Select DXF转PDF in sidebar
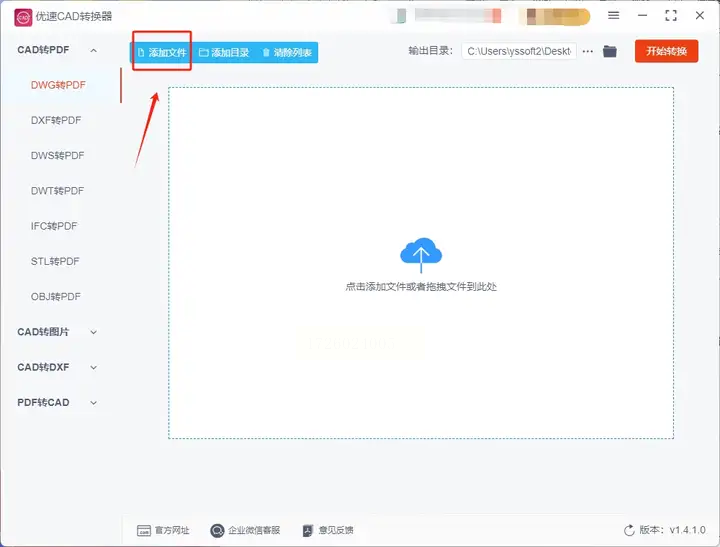720x547 pixels. point(56,120)
